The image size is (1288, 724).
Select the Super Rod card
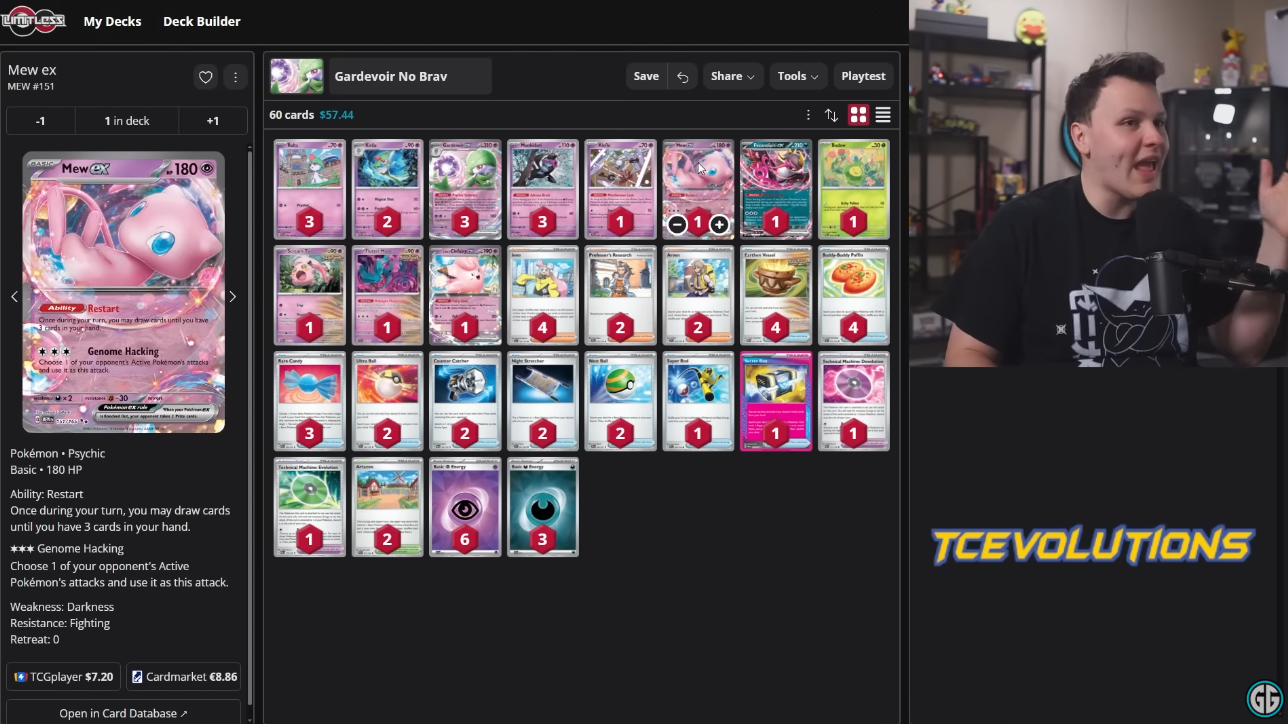click(x=698, y=401)
